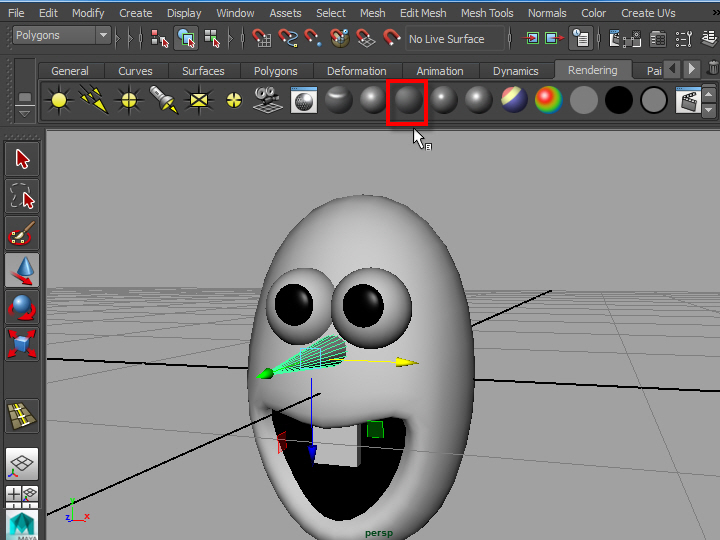This screenshot has height=540, width=720.
Task: Click the directional light shelf icon
Action: 94,100
